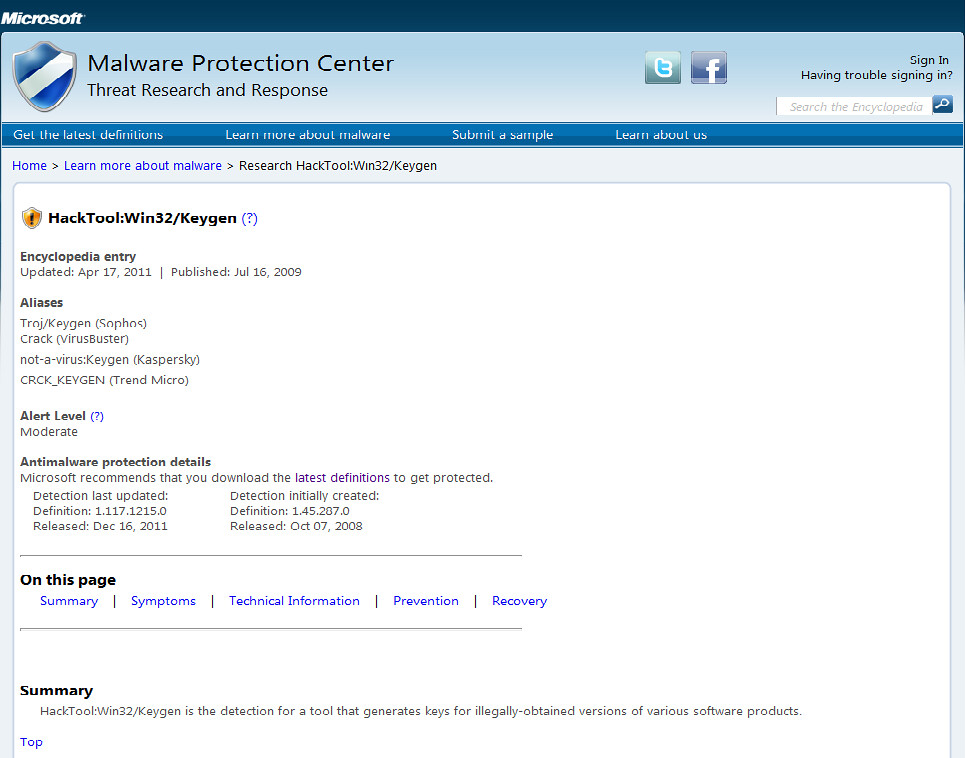
Task: Click Learn more about malware breadcrumb
Action: coord(143,166)
